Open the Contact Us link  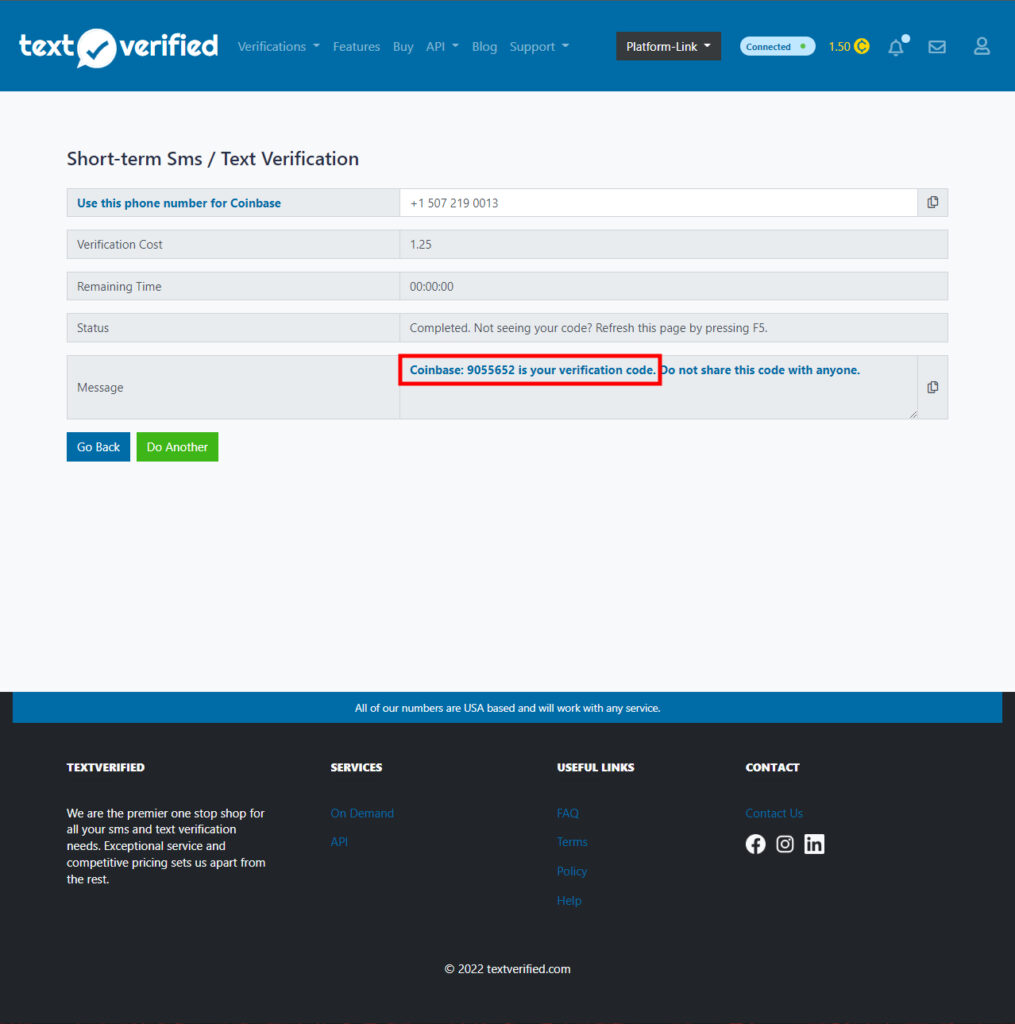(x=774, y=813)
